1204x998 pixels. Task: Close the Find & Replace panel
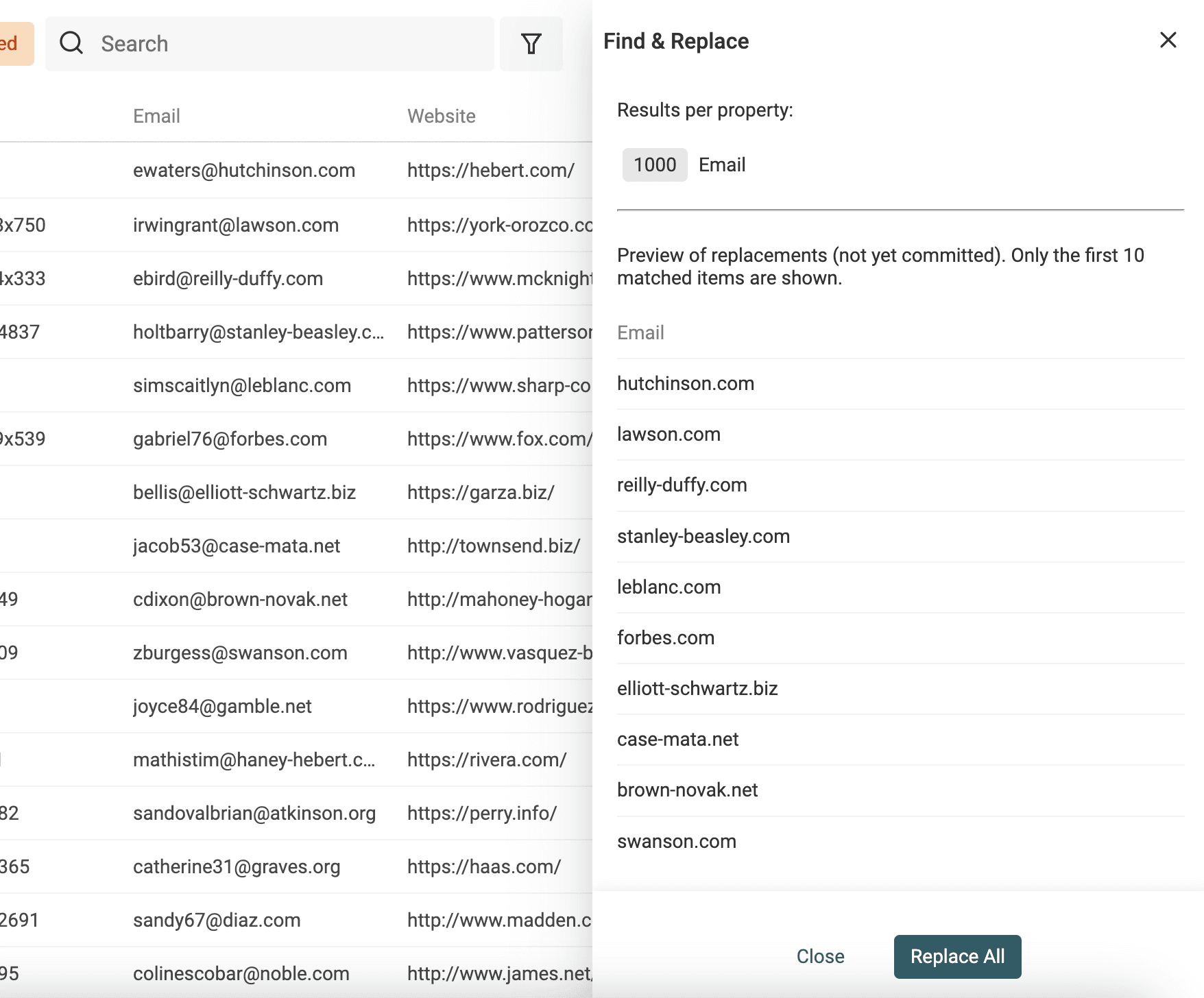[x=1168, y=40]
